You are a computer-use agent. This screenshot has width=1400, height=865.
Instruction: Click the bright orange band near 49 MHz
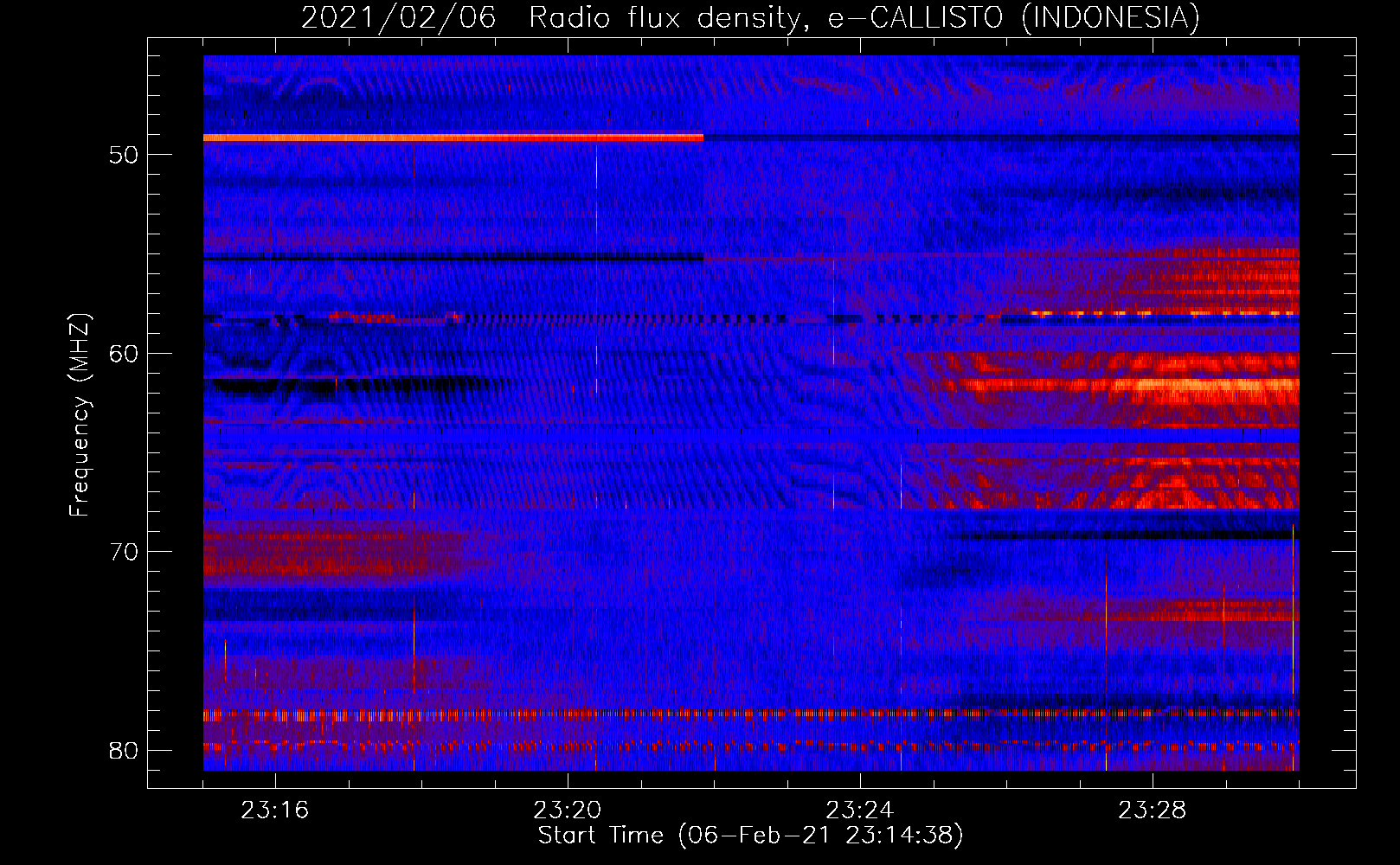pos(453,138)
